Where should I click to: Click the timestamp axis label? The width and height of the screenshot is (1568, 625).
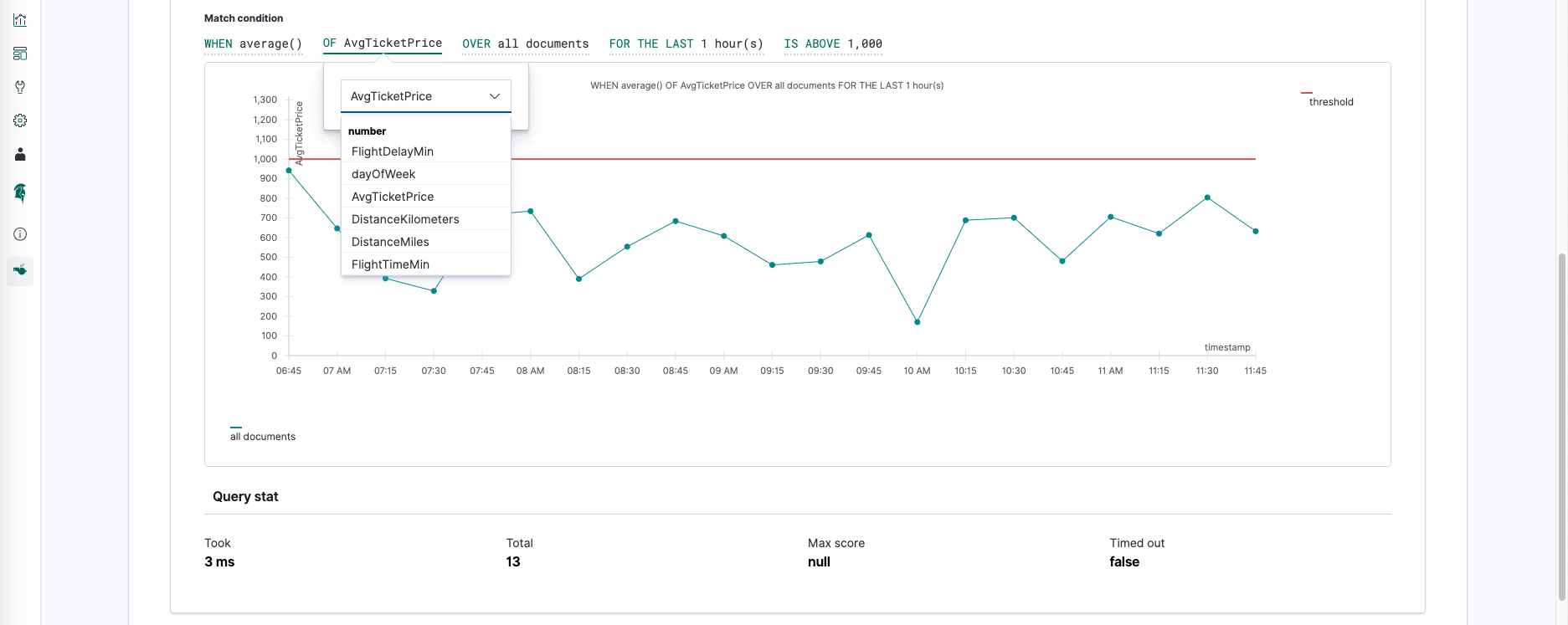[x=1227, y=347]
